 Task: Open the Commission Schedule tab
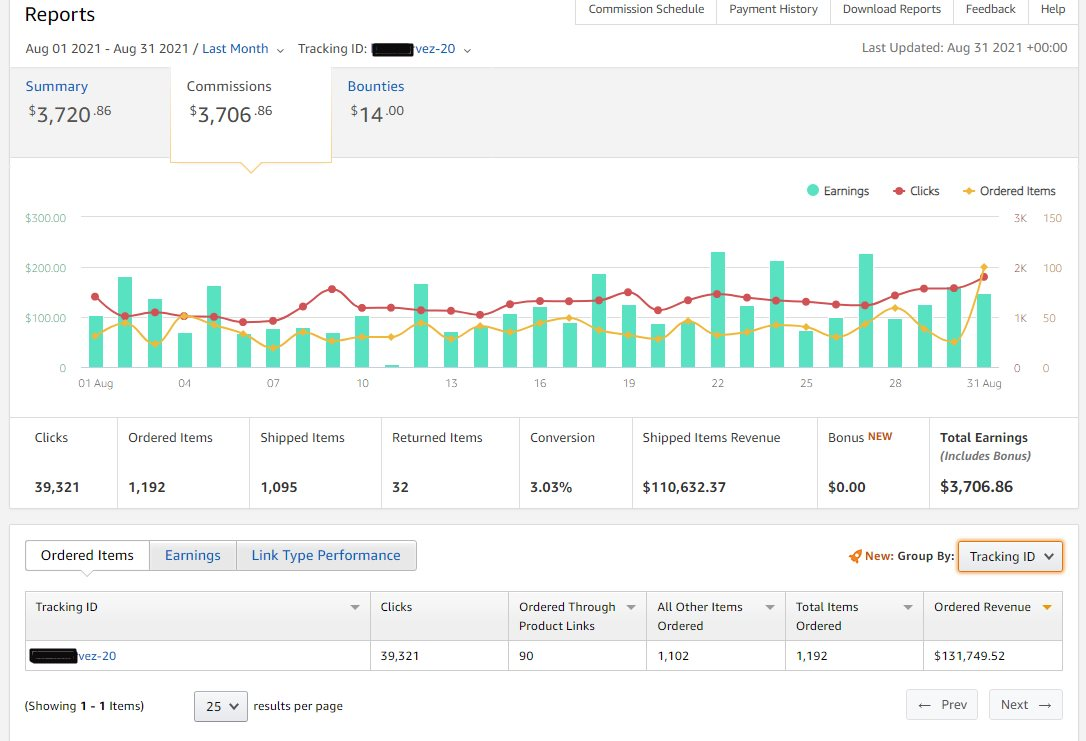(x=646, y=10)
